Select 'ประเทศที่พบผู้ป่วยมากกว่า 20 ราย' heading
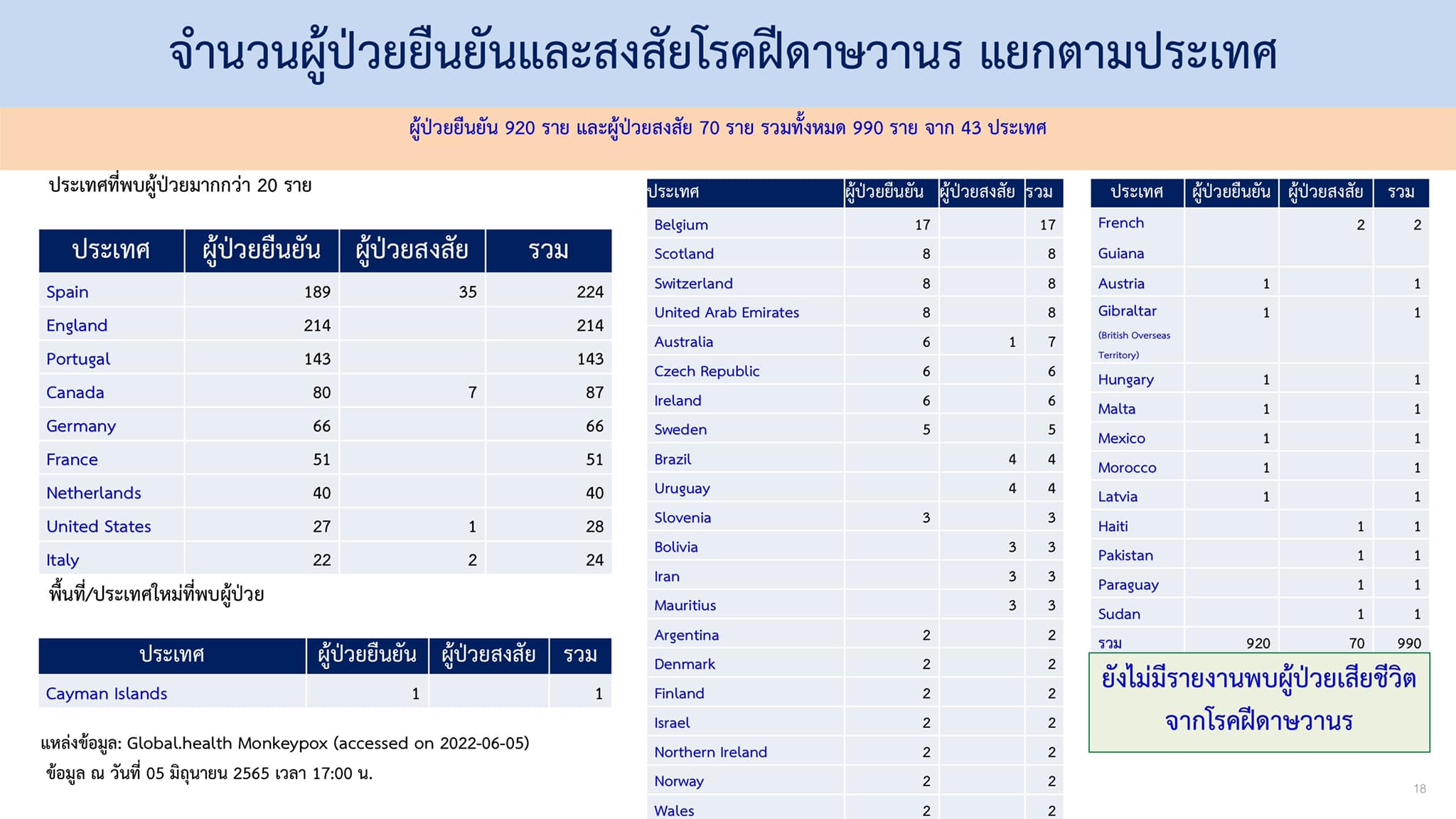 181,186
